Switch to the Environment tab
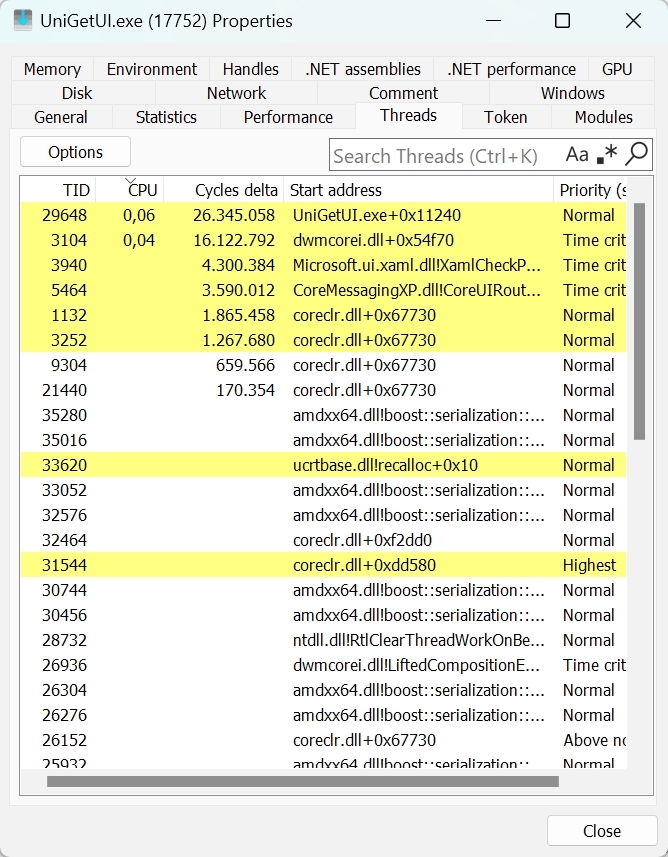The image size is (668, 857). (152, 69)
